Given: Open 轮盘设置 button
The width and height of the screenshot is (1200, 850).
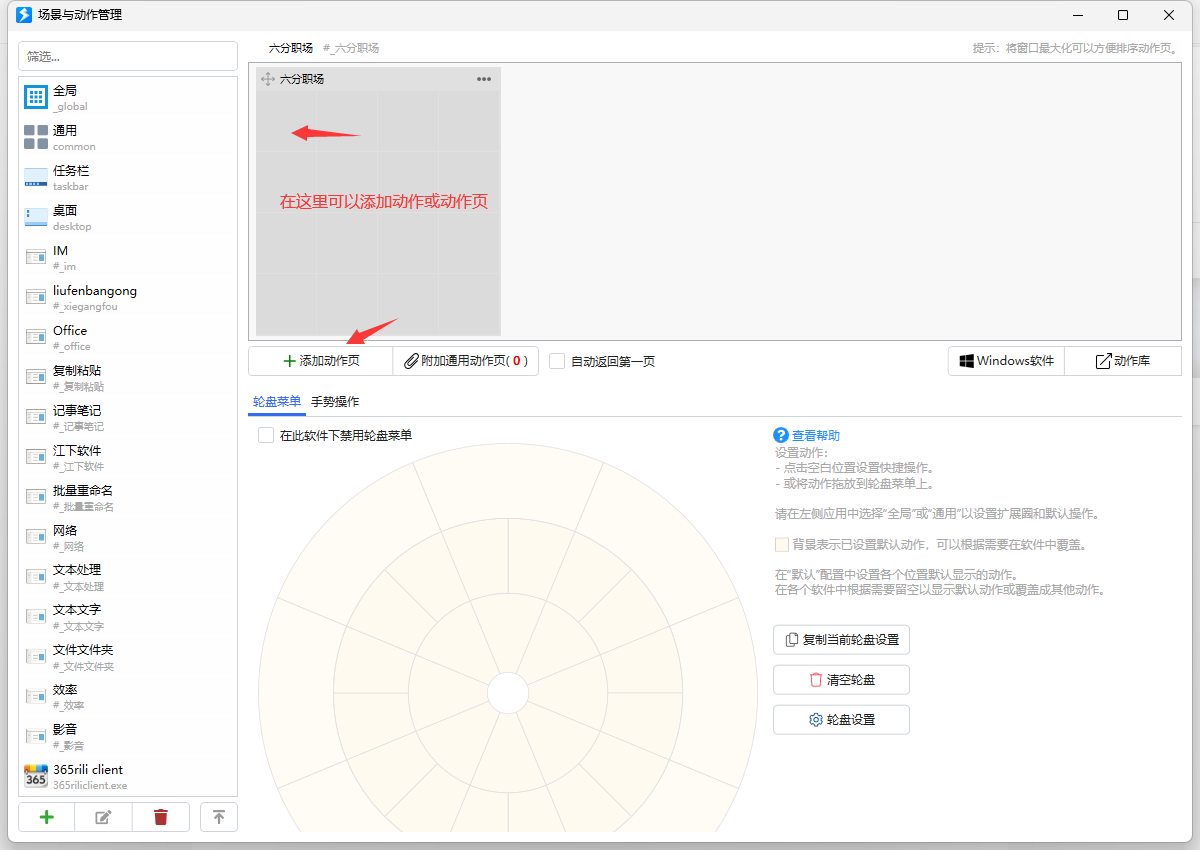Looking at the screenshot, I should point(841,719).
